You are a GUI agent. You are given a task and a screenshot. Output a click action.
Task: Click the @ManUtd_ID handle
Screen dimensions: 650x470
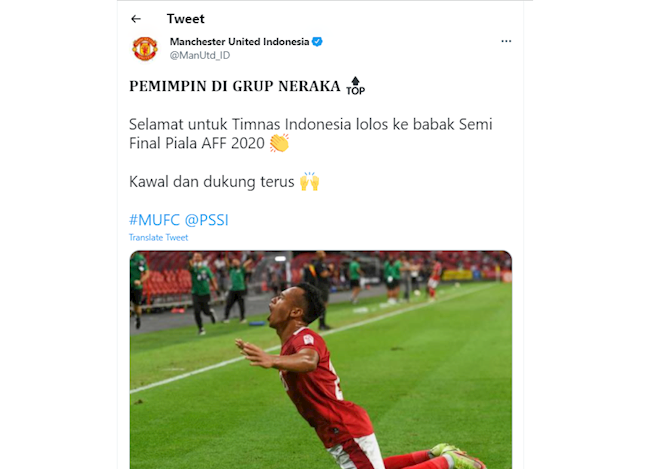point(196,55)
